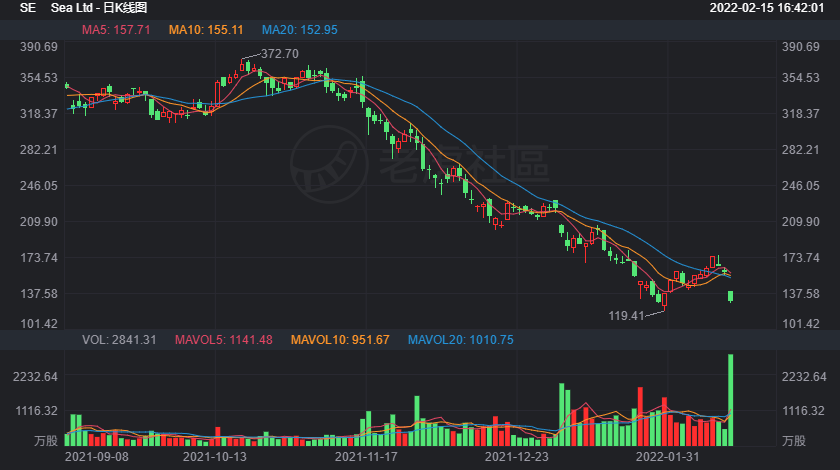Image resolution: width=840 pixels, height=470 pixels.
Task: Click right axis price 209.90
Action: [801, 222]
